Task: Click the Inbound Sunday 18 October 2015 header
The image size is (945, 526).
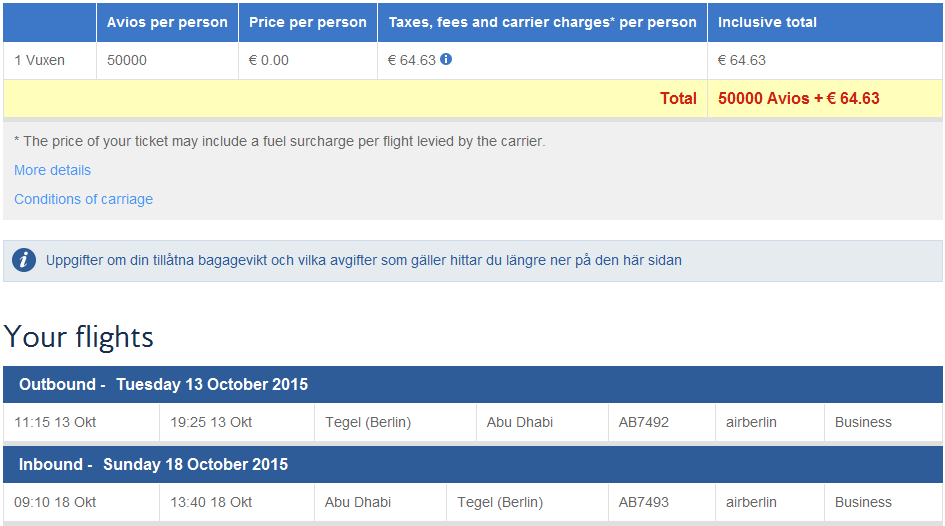Action: pos(154,464)
